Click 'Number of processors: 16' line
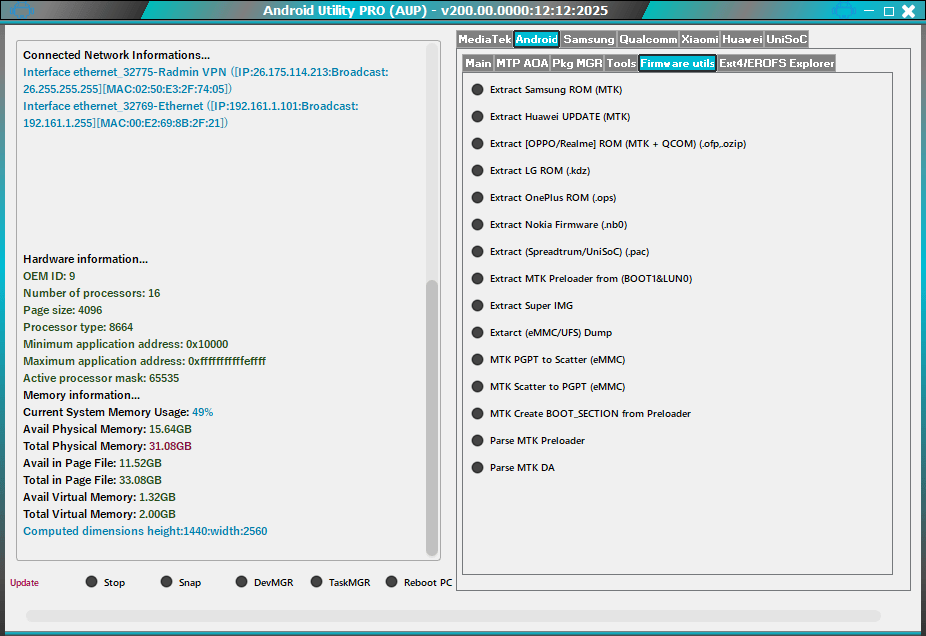Image resolution: width=926 pixels, height=636 pixels. (92, 293)
